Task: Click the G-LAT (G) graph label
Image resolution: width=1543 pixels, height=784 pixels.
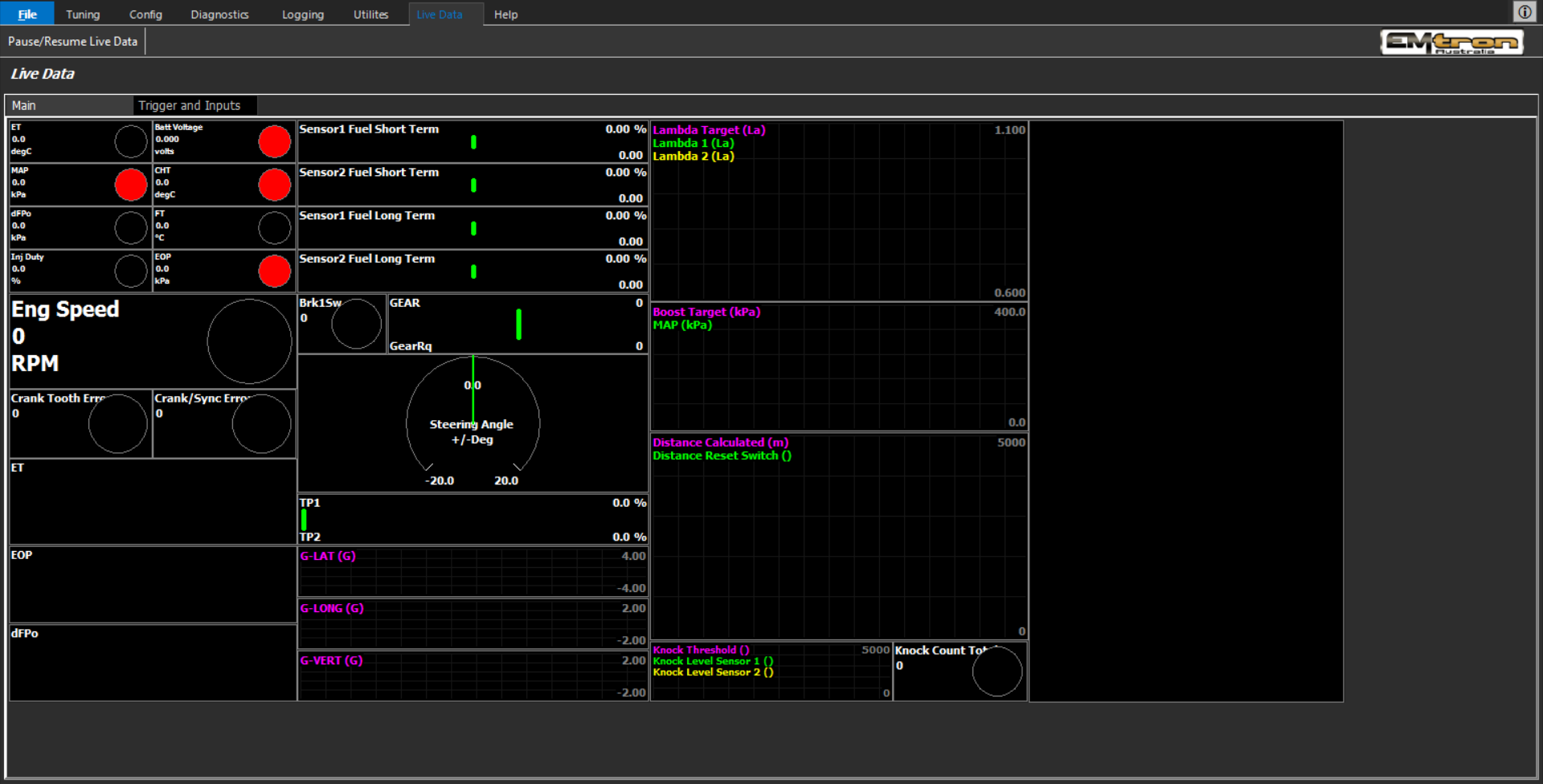Action: (328, 556)
